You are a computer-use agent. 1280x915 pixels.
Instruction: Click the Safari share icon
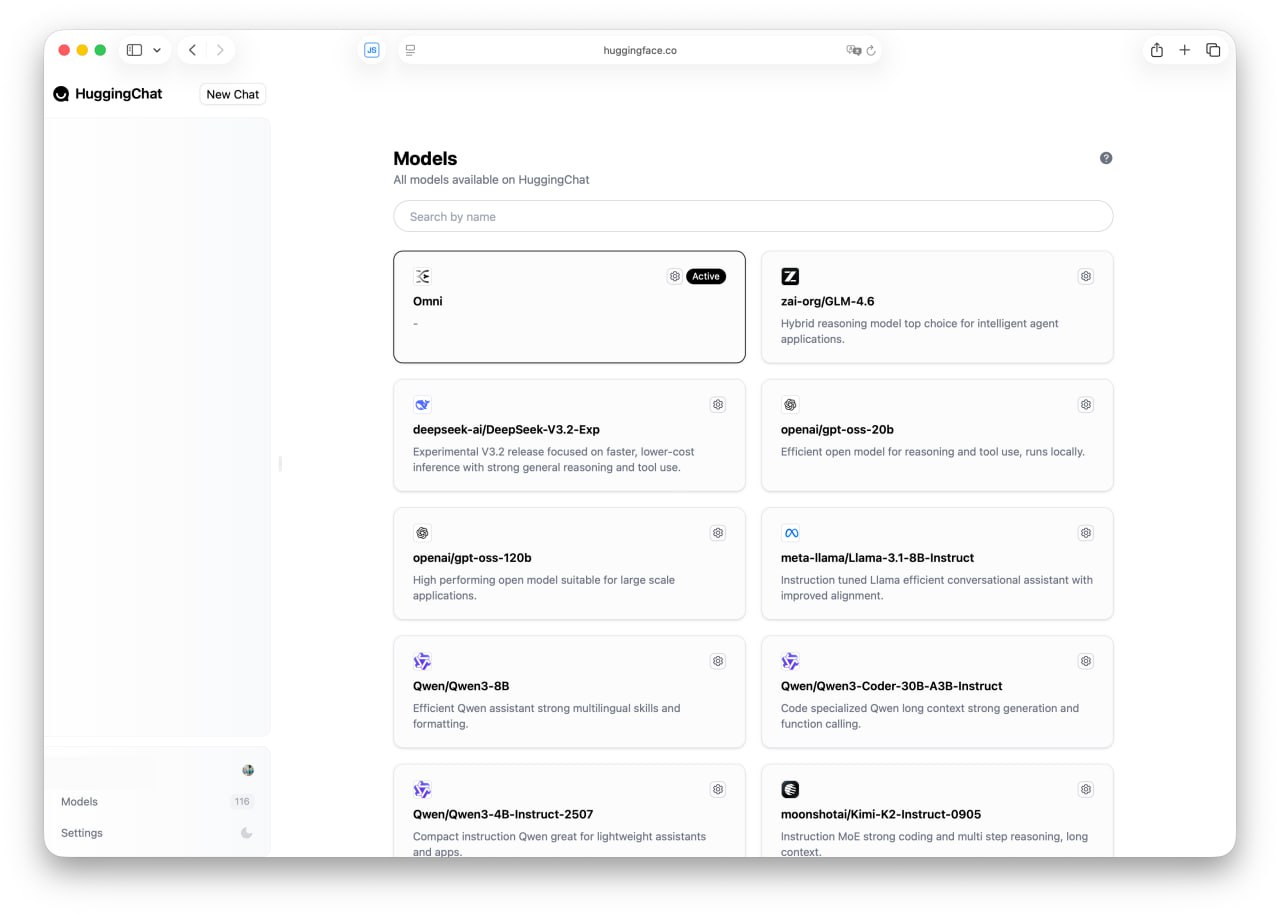pyautogui.click(x=1156, y=50)
